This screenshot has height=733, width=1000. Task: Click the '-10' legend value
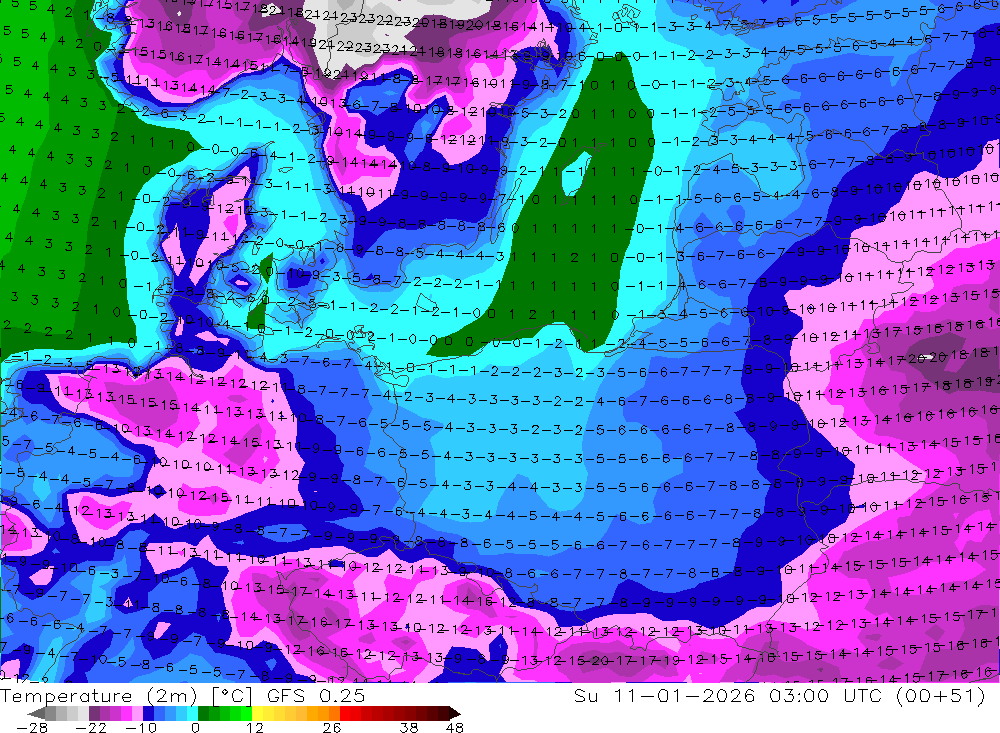click(x=141, y=728)
